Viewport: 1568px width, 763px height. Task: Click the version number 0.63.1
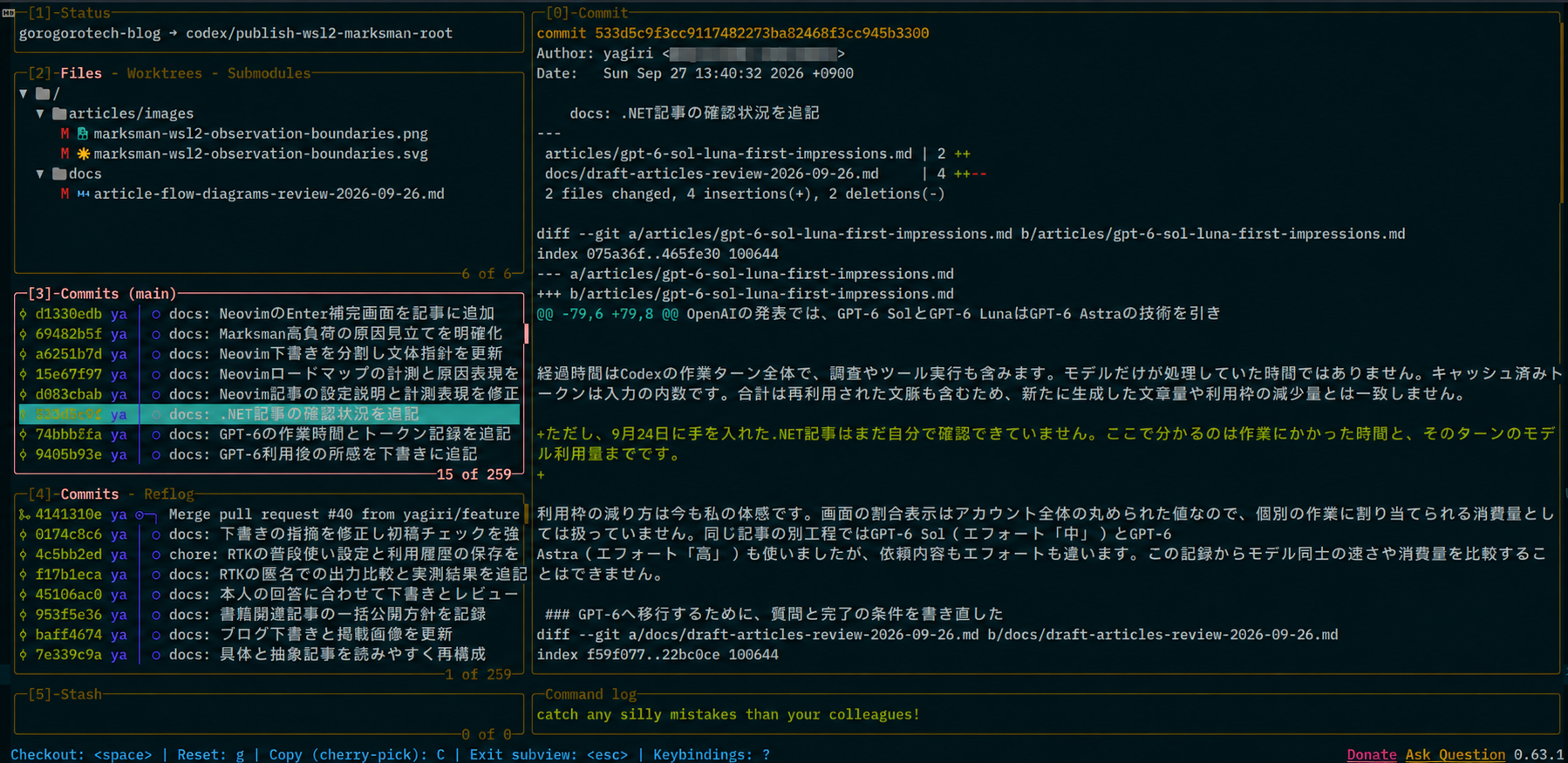1538,754
